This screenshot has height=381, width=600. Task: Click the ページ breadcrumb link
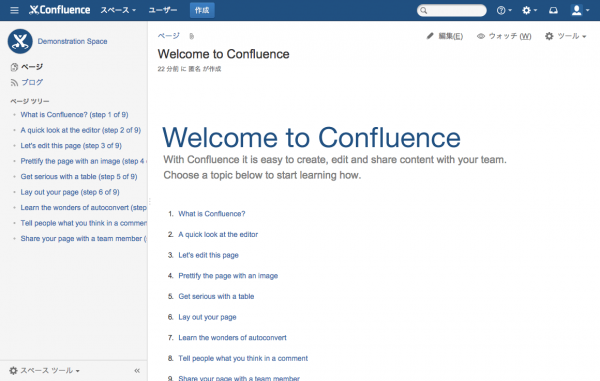pos(168,36)
